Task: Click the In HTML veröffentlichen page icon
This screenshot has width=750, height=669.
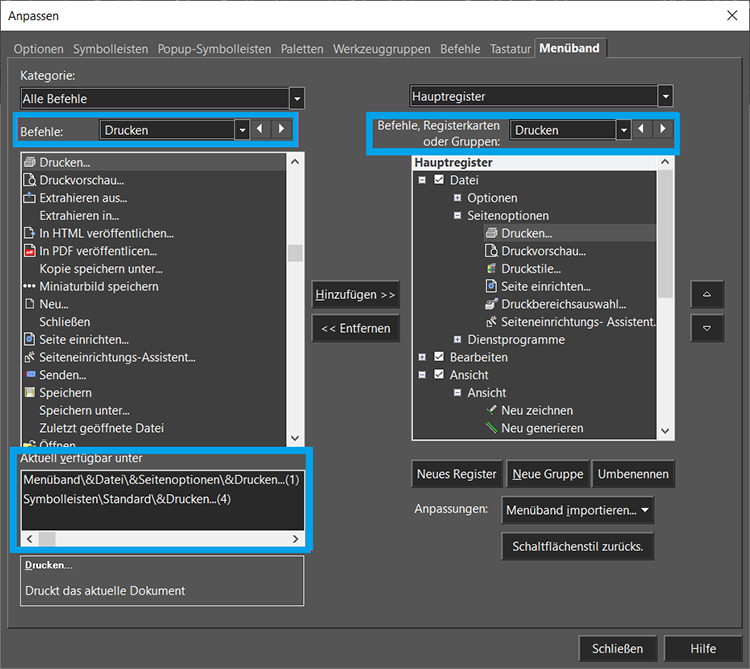Action: coord(30,233)
